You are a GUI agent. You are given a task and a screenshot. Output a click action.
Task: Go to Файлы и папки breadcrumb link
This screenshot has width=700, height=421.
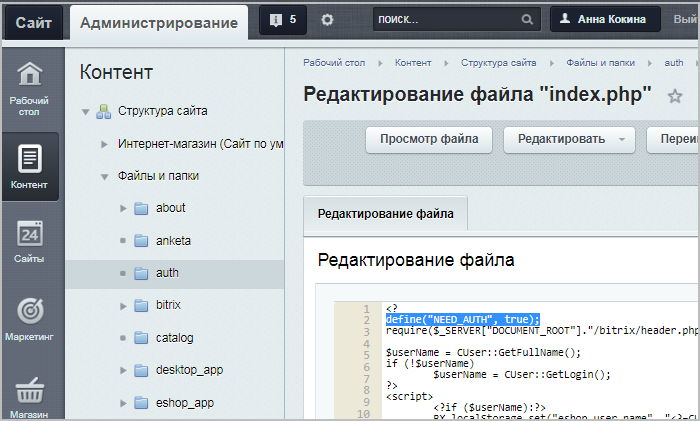(600, 63)
